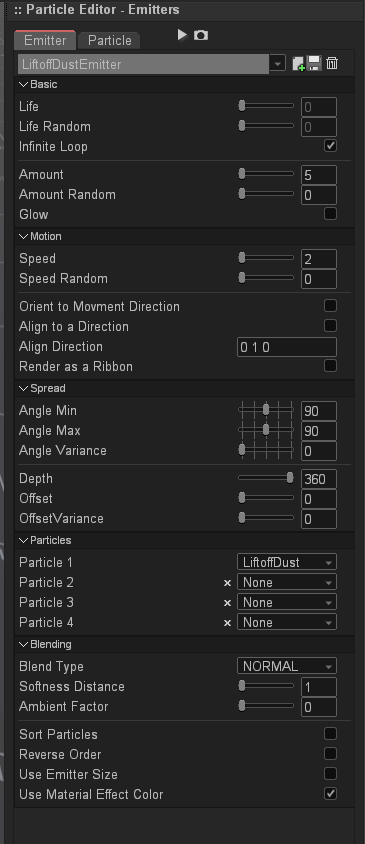Clear Particle 4 with the x icon

click(227, 623)
